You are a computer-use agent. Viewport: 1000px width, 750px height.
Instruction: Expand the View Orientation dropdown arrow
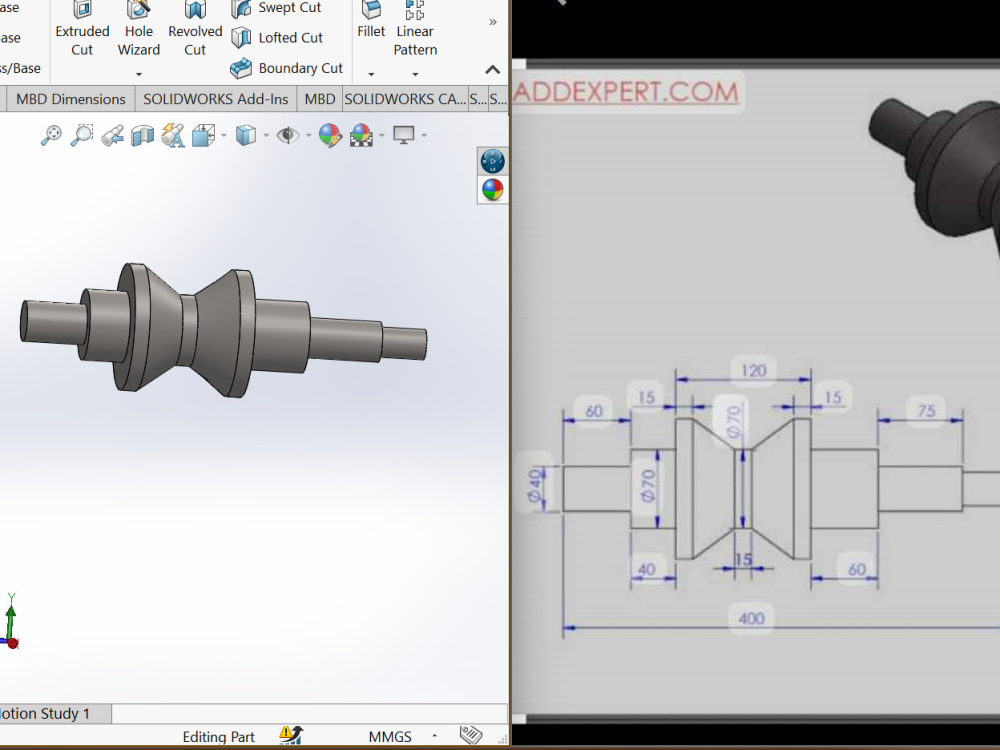(x=224, y=135)
